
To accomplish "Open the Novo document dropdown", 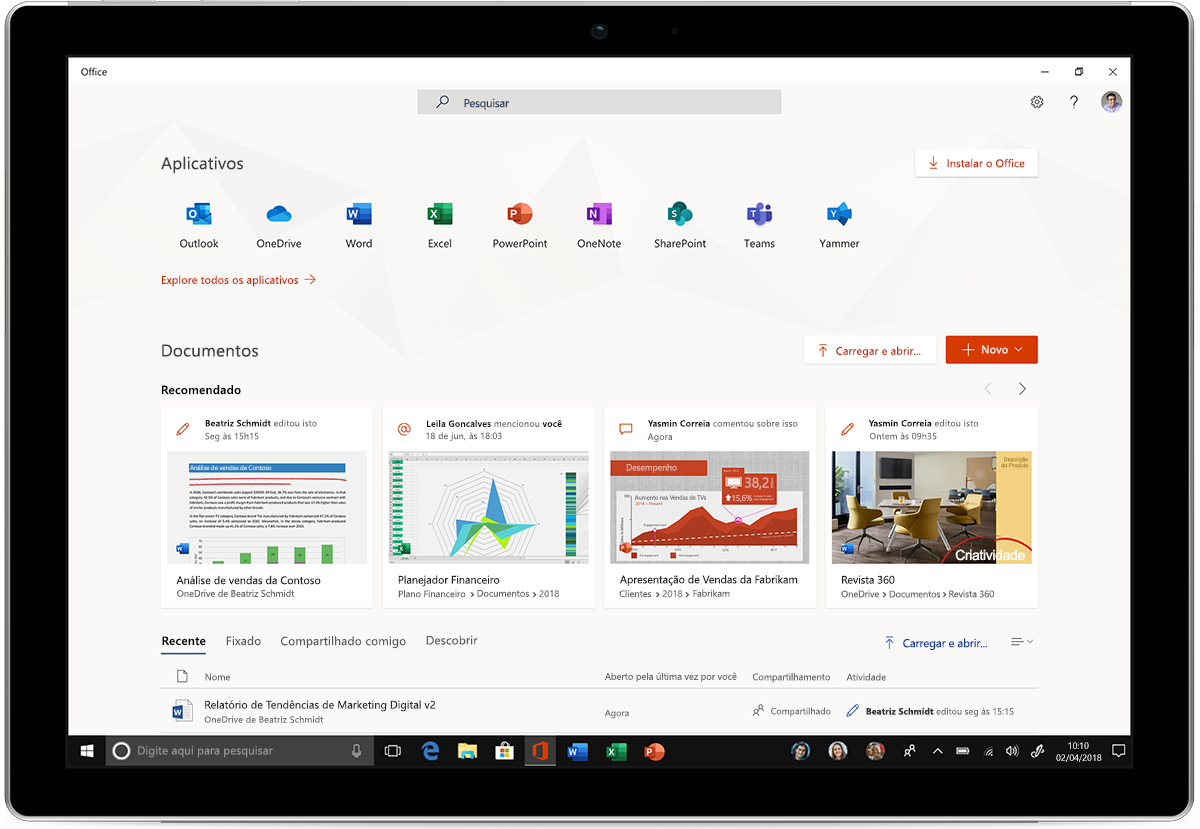I will pos(991,349).
